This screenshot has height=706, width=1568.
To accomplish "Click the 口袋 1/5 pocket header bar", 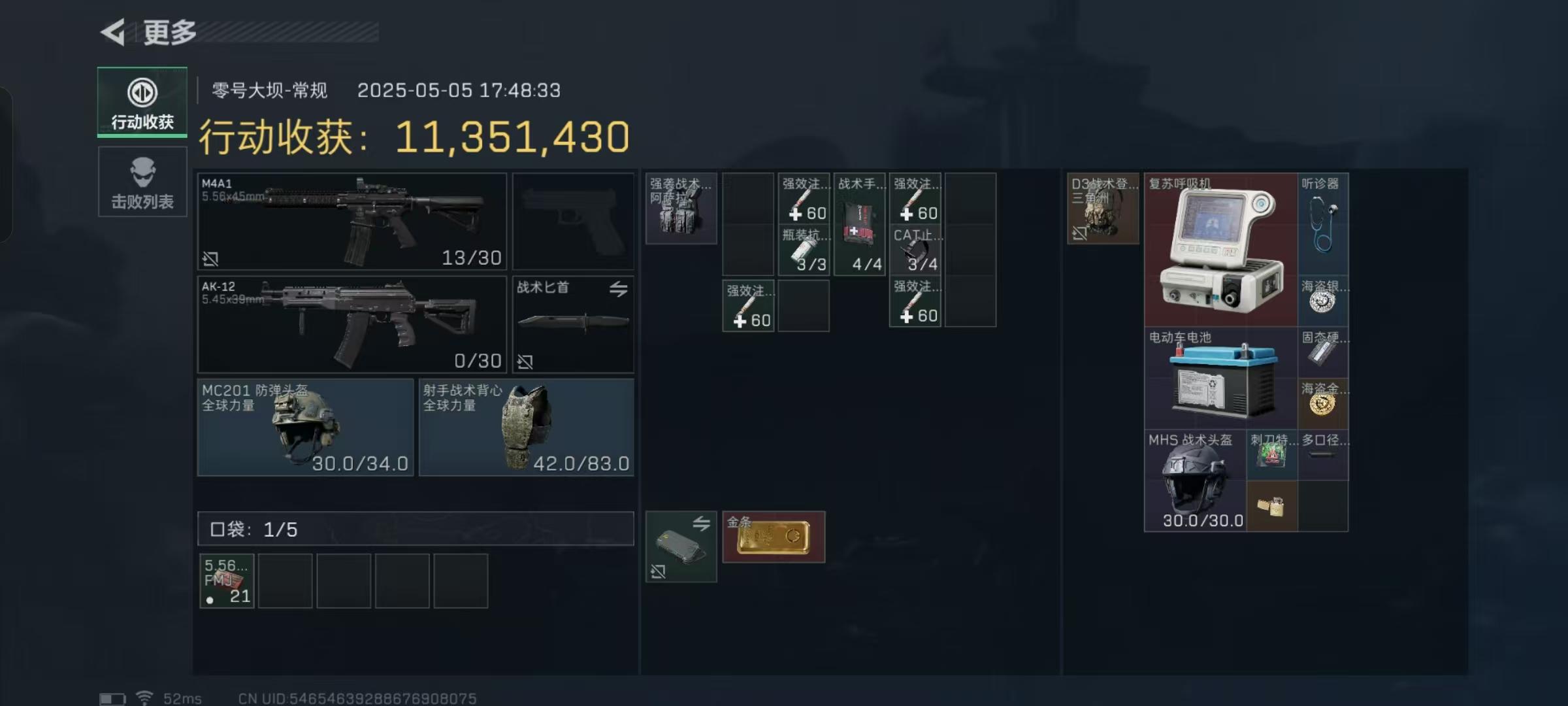I will (416, 529).
